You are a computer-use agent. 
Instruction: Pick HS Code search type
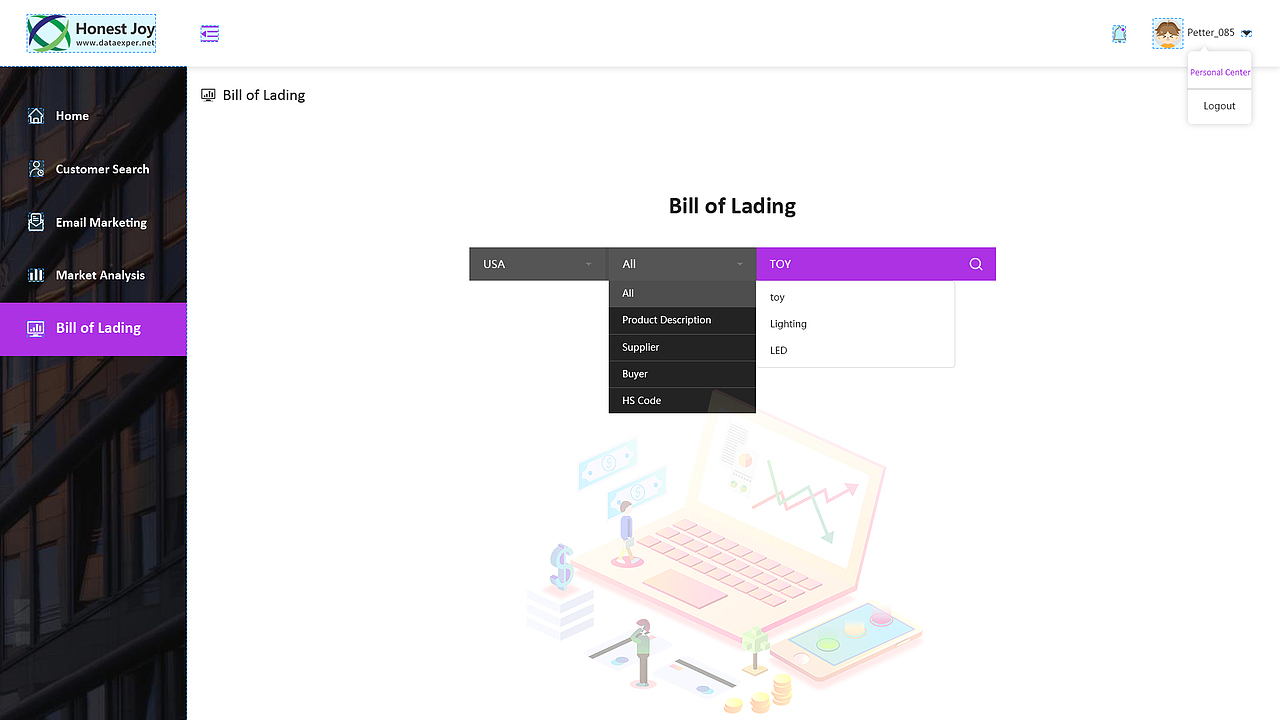click(x=642, y=400)
